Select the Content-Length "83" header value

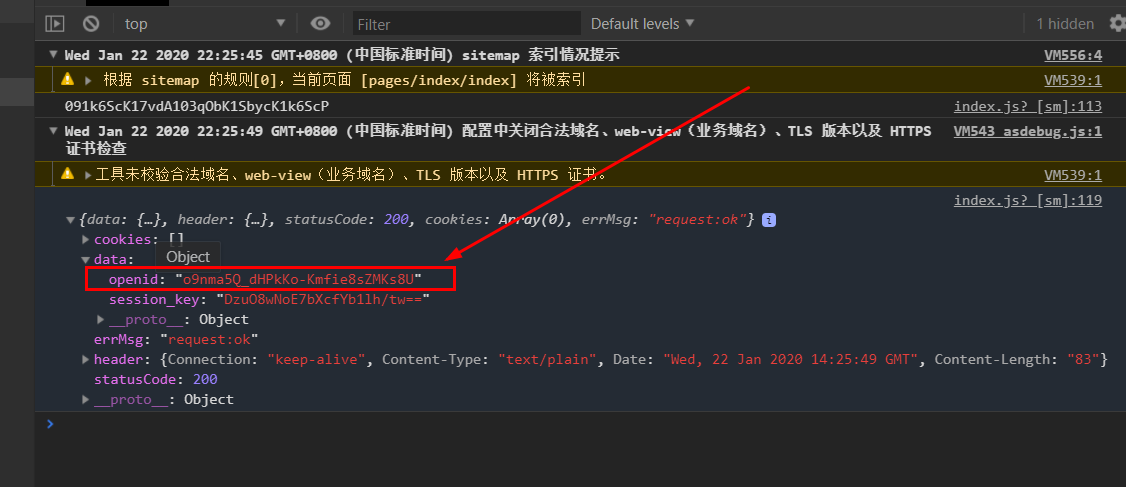(x=1084, y=359)
